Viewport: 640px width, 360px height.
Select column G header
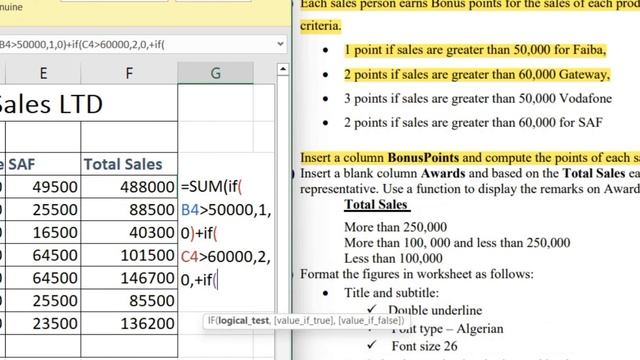point(216,73)
